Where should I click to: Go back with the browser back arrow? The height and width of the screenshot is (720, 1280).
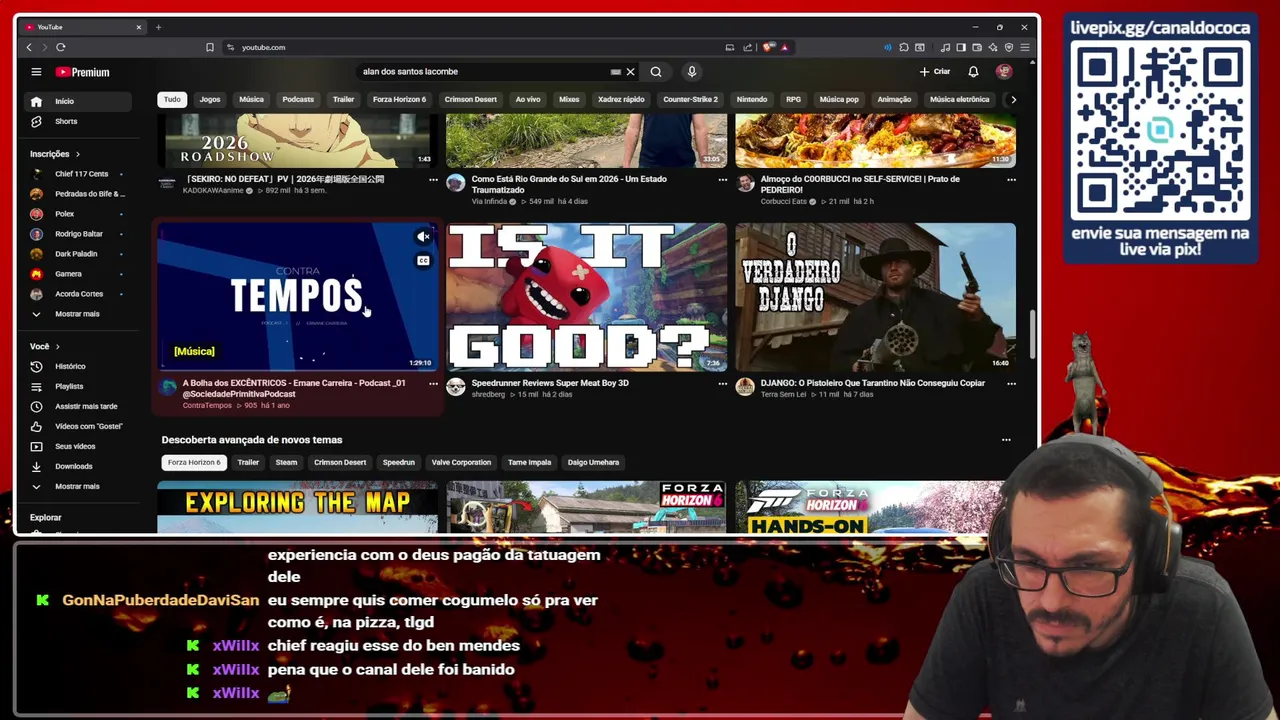(x=29, y=47)
